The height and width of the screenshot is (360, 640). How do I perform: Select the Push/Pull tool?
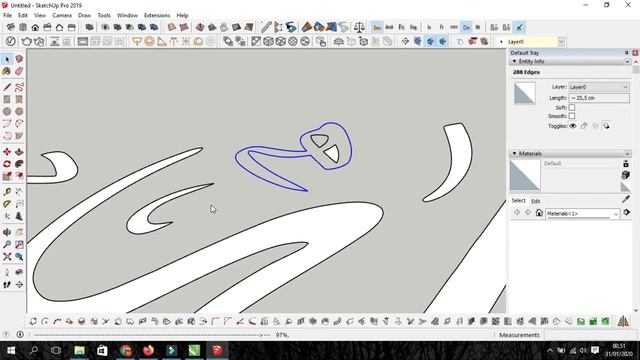19,152
